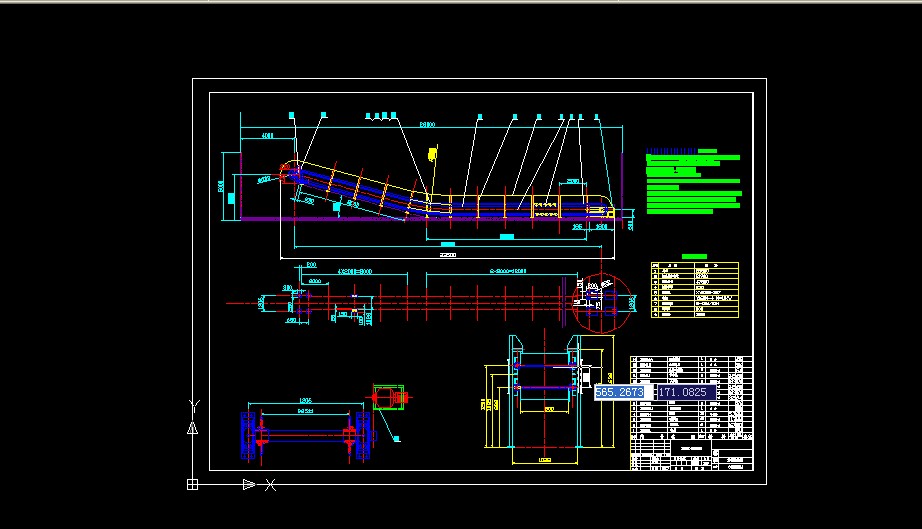Click the UCS X-axis arrow
Screen dimensions: 922x529
[249, 485]
